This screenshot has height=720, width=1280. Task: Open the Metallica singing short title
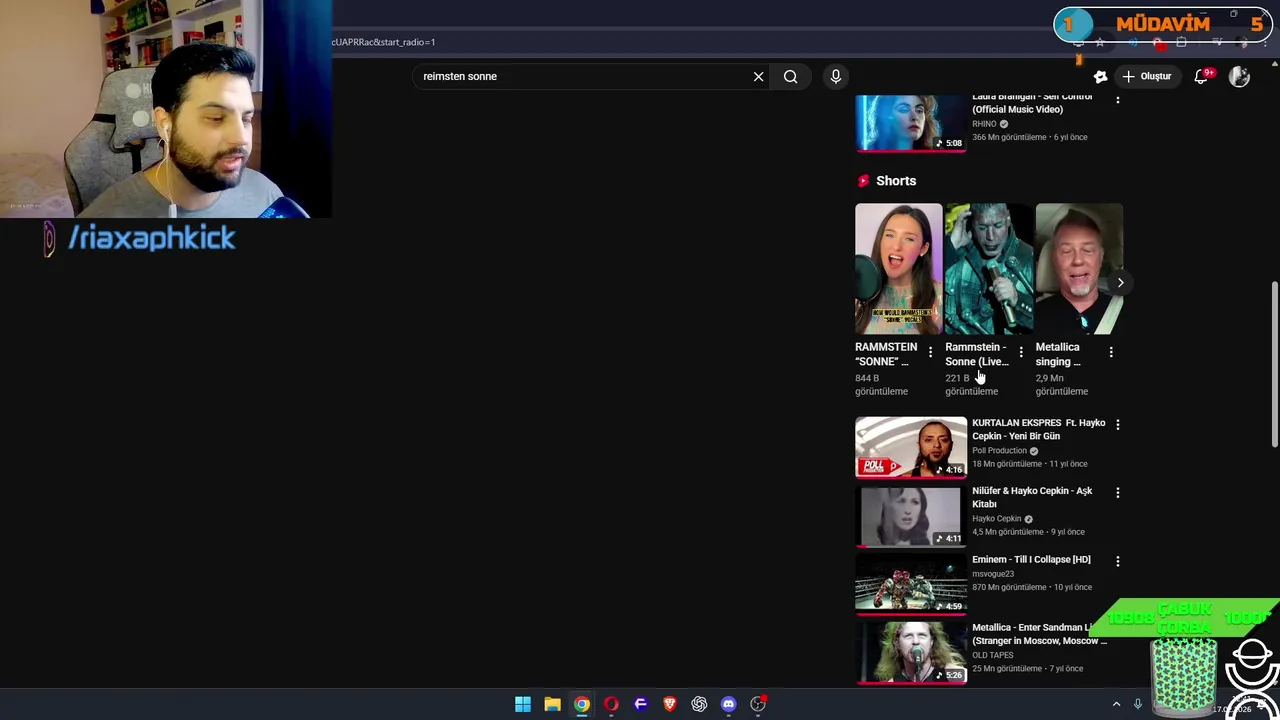coord(1058,354)
